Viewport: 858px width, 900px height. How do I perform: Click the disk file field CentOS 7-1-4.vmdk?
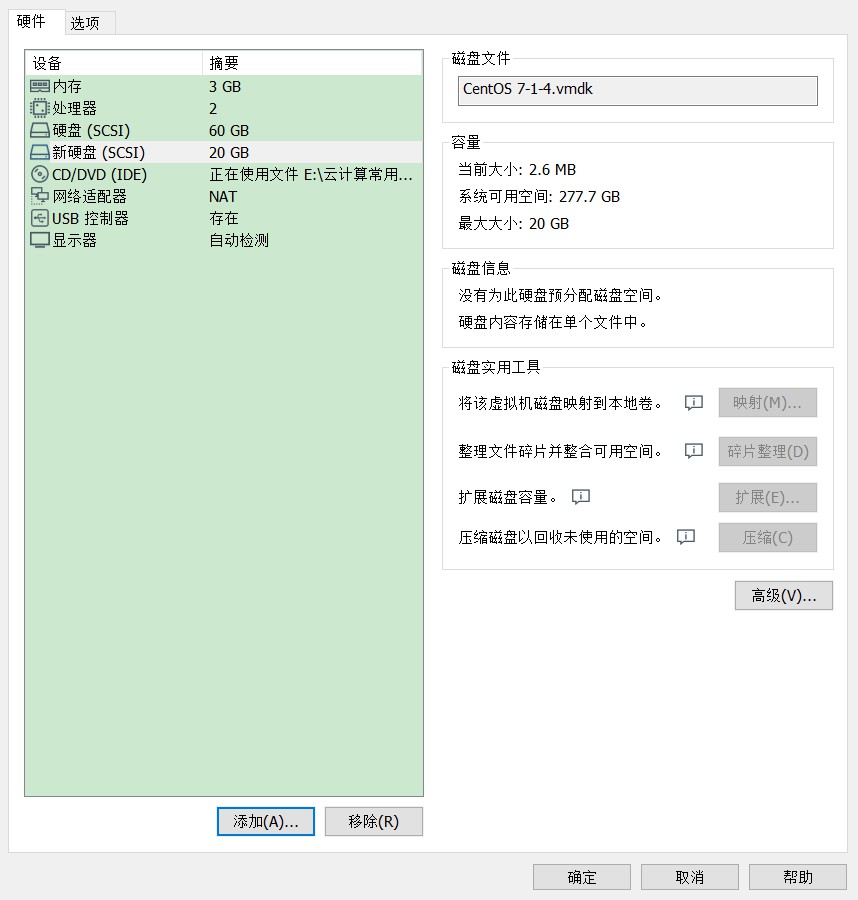tap(638, 91)
